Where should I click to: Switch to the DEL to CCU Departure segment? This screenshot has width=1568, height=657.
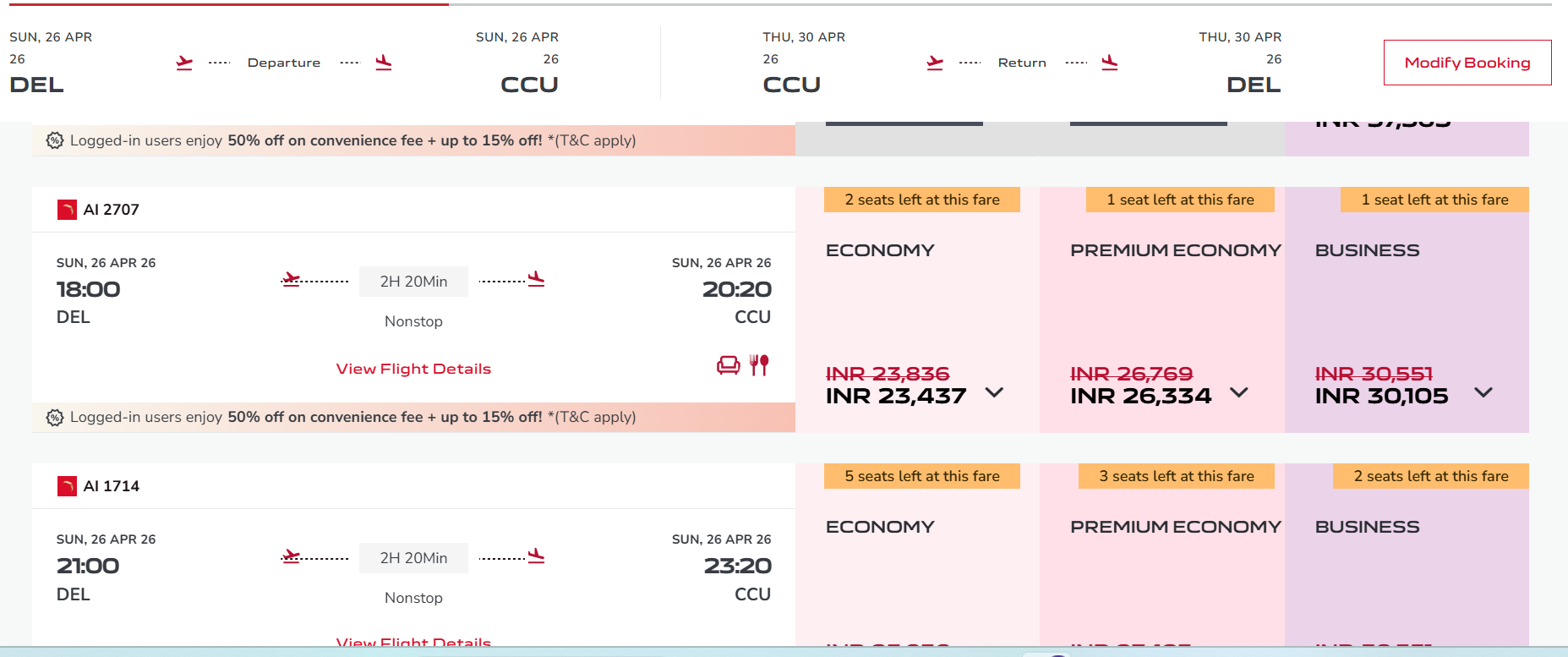tap(283, 62)
